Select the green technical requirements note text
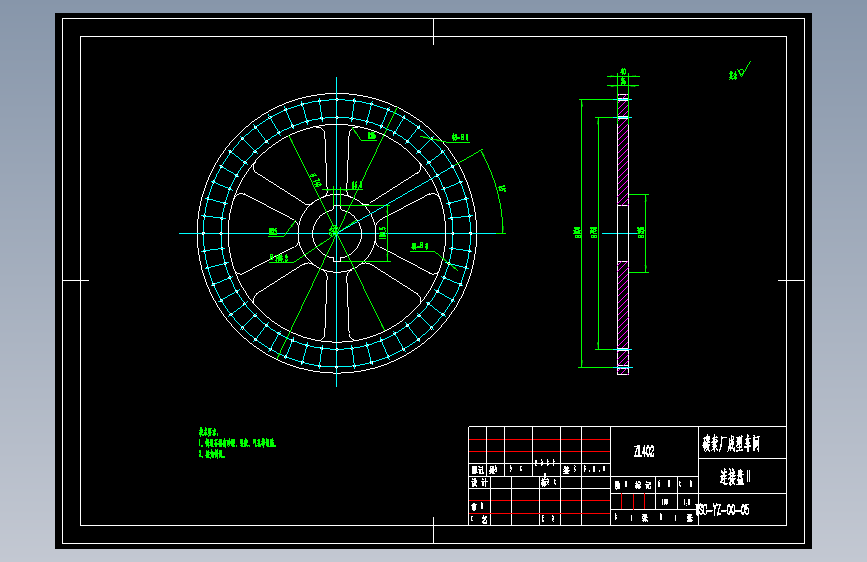This screenshot has height=562, width=867. 237,443
